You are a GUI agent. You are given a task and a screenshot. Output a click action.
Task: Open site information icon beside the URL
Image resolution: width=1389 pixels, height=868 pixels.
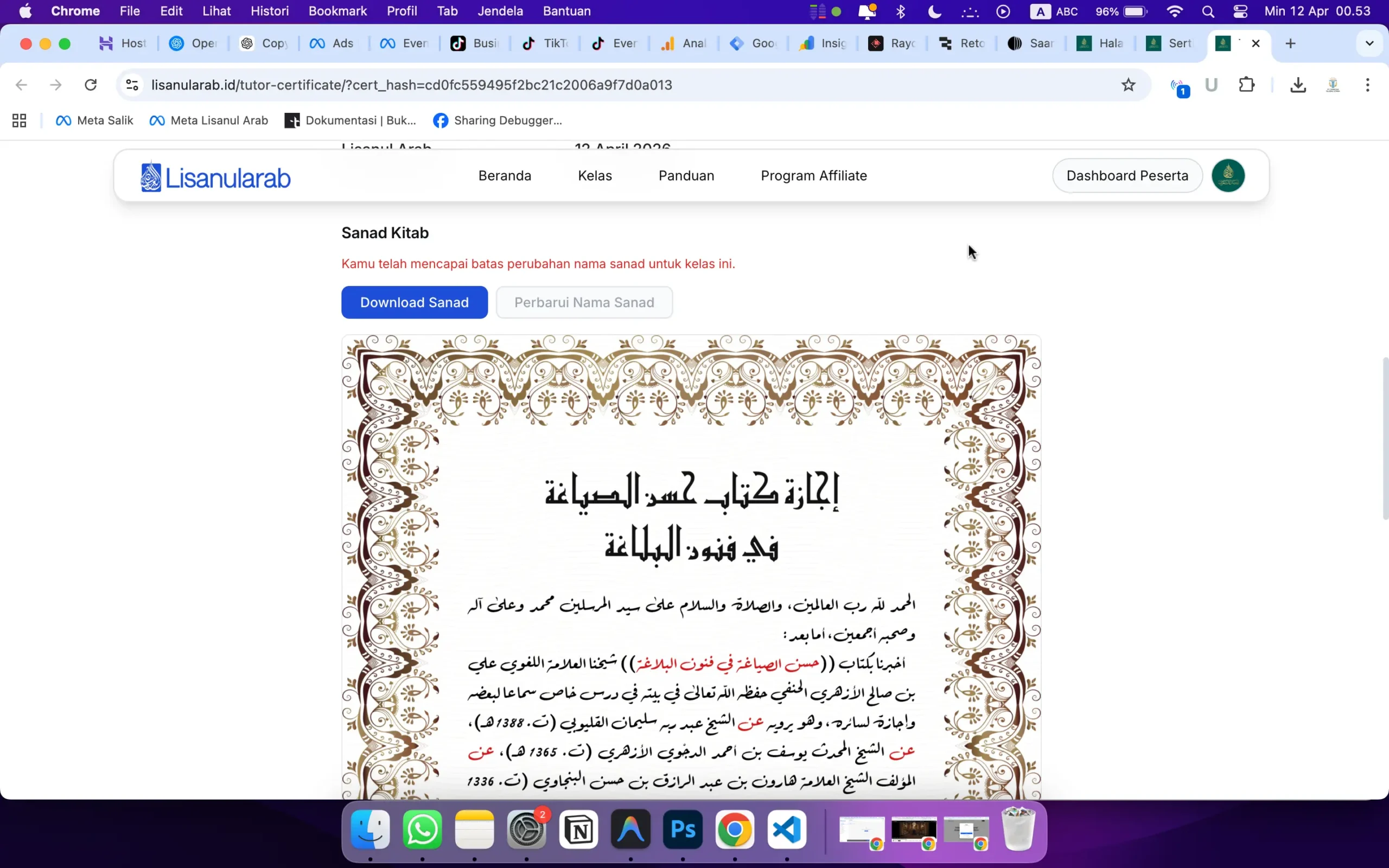point(131,85)
